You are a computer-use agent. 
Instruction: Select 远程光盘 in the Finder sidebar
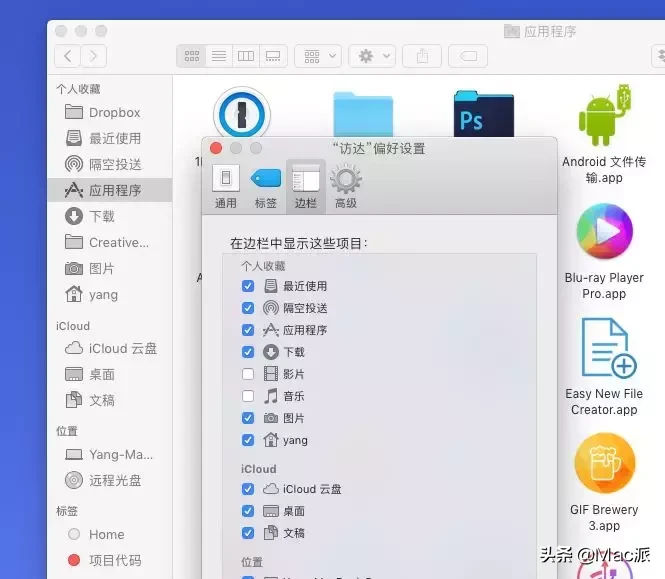(110, 480)
